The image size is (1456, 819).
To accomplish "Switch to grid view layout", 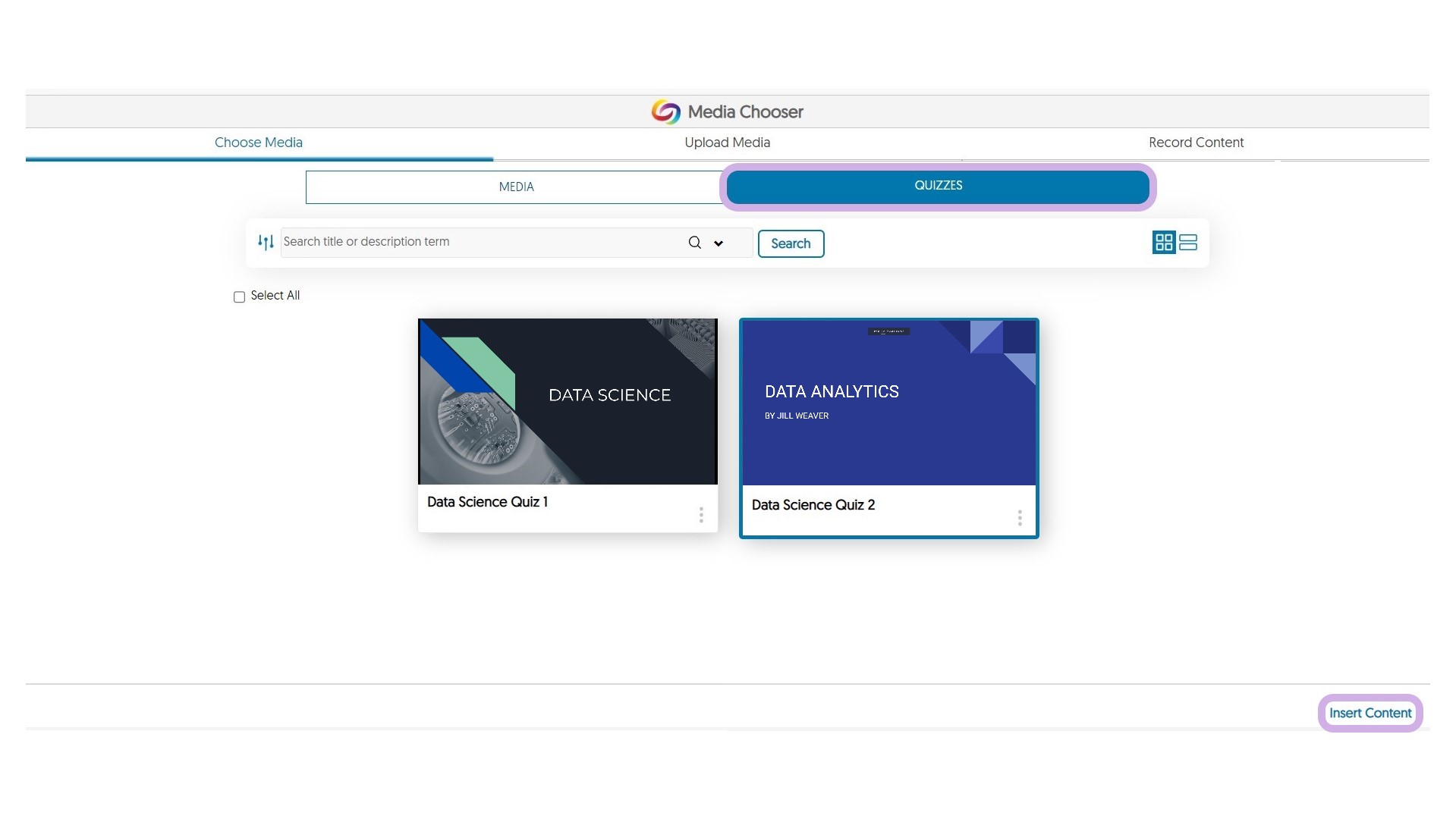I will pos(1163,243).
